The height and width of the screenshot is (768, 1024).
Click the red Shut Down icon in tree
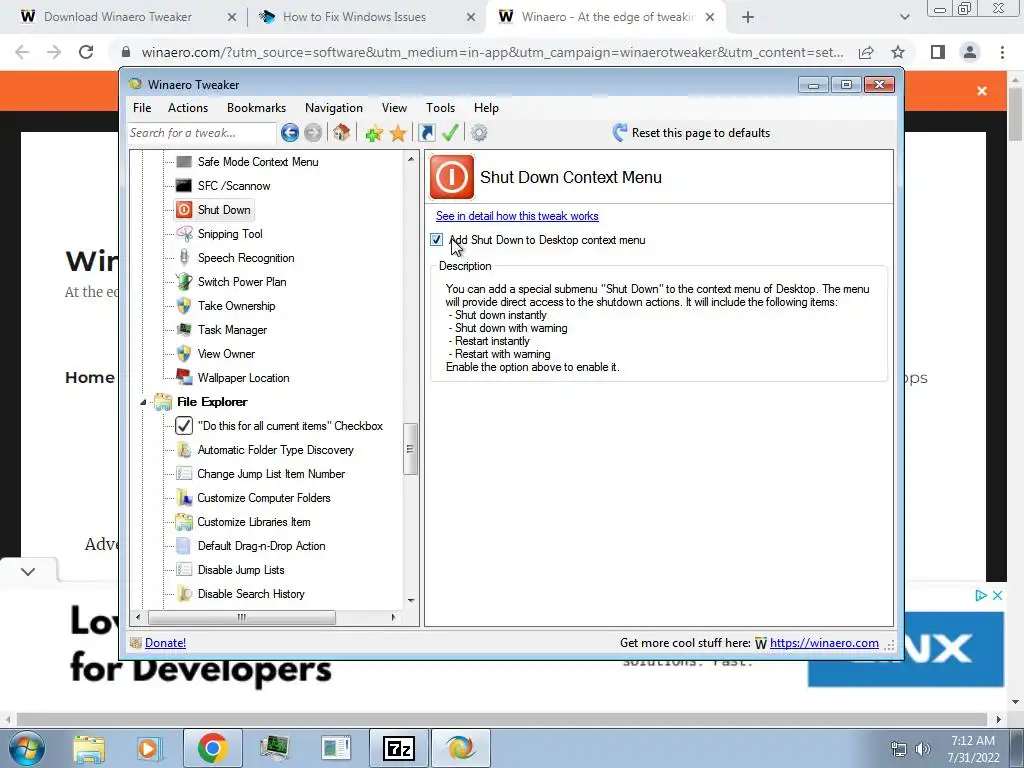pos(184,210)
